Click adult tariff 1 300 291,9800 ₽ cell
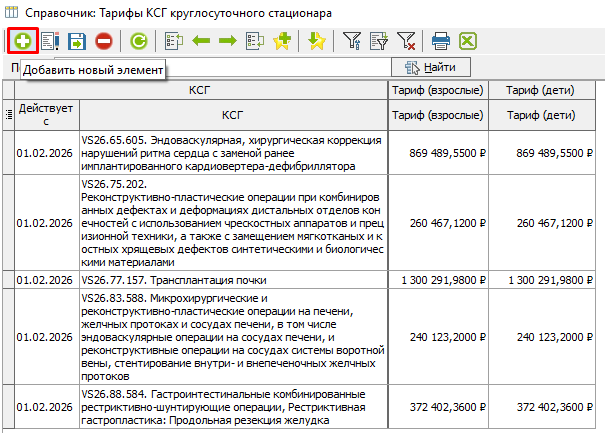Viewport: 605px width, 433px height. 438,280
